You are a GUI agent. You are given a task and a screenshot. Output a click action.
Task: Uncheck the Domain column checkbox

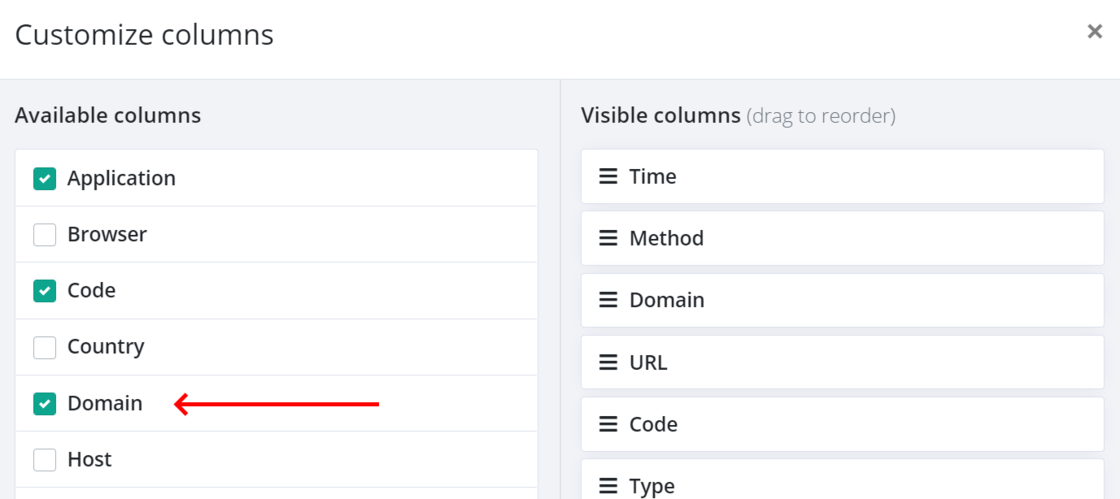[44, 404]
